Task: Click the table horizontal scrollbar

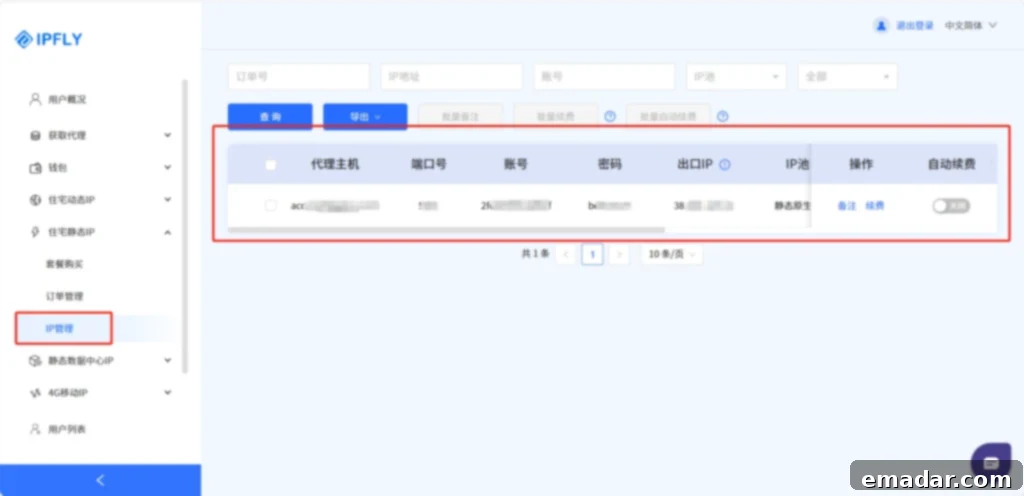Action: tap(446, 230)
